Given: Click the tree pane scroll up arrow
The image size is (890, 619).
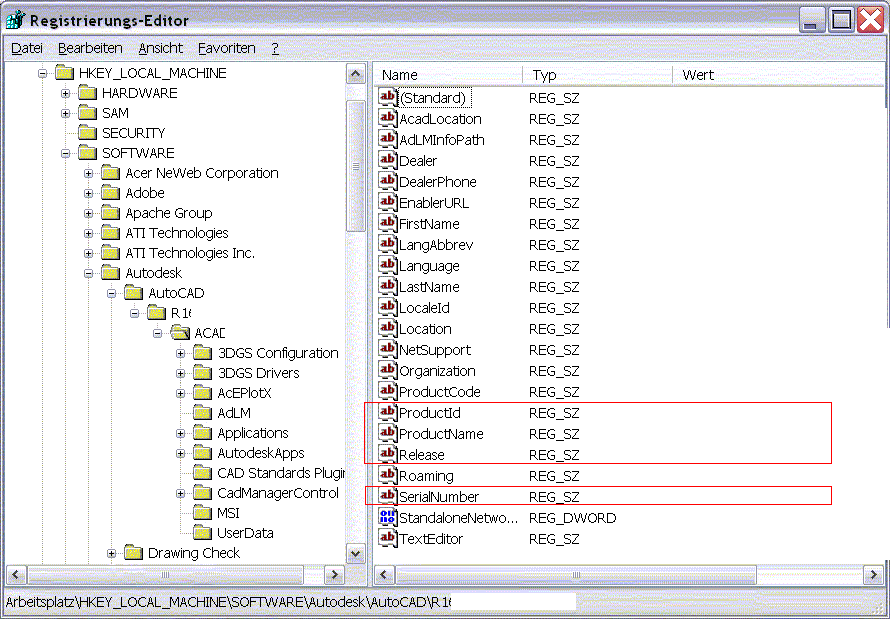Looking at the screenshot, I should (355, 74).
